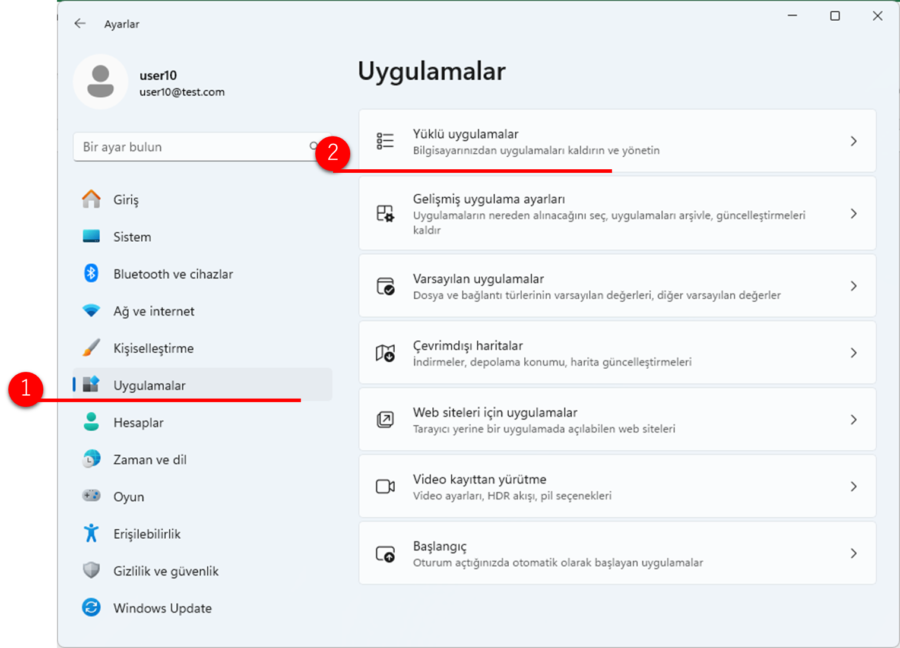
Task: Maximize the Ayarlar window
Action: [x=835, y=15]
